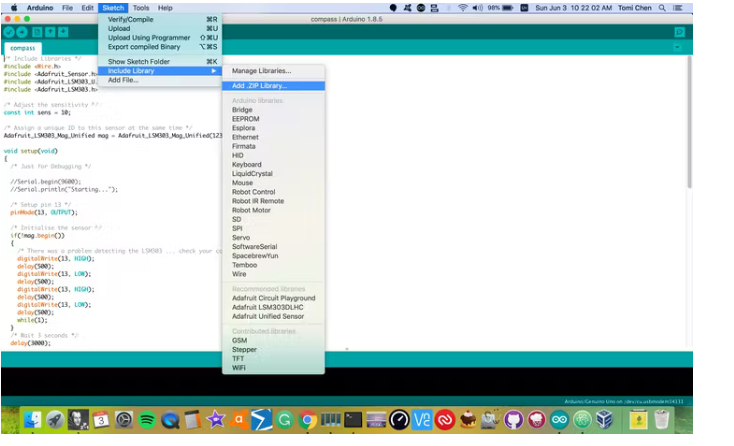Viewport: 734px width, 446px height.
Task: Click the New sketch toolbar icon
Action: click(37, 32)
